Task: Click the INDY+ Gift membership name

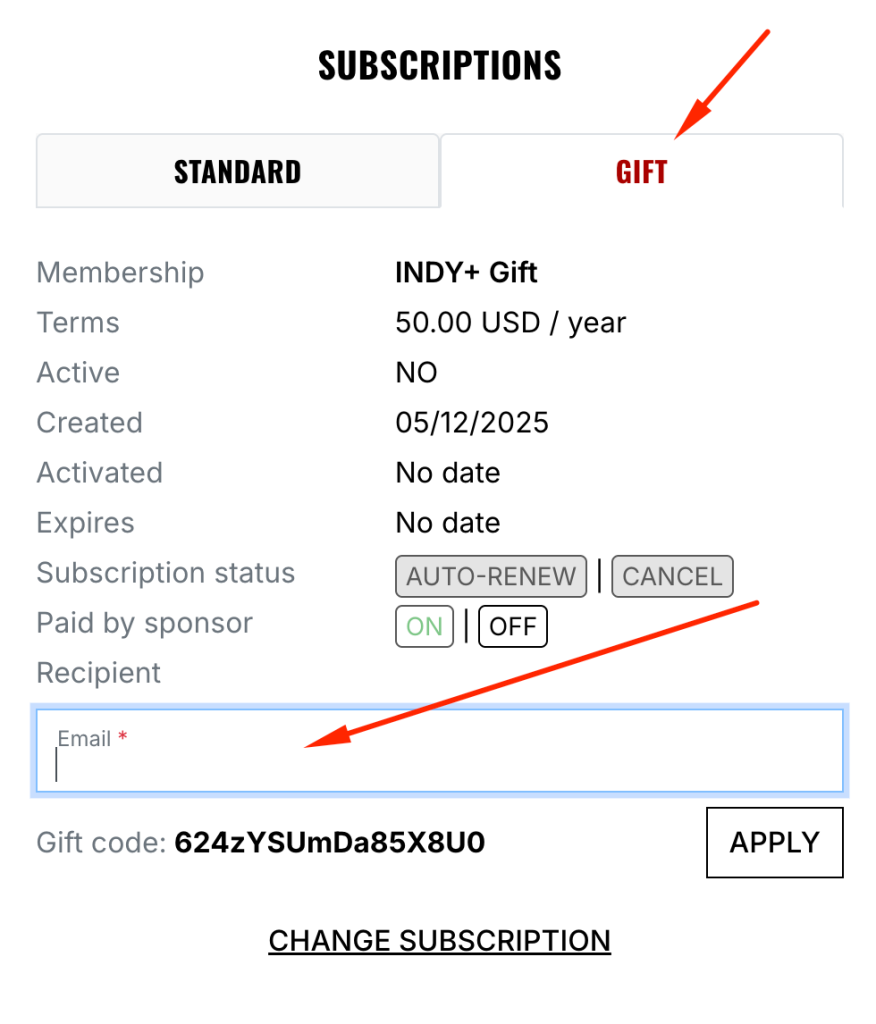Action: coord(466,272)
